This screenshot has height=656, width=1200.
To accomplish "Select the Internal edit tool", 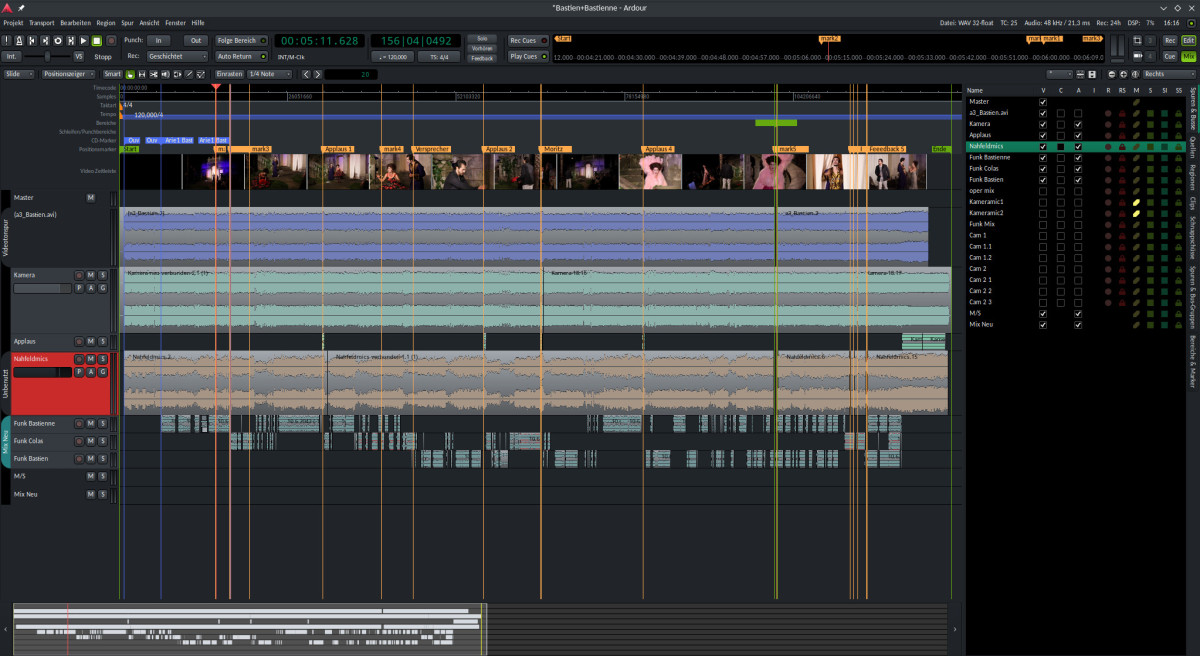I will point(200,74).
